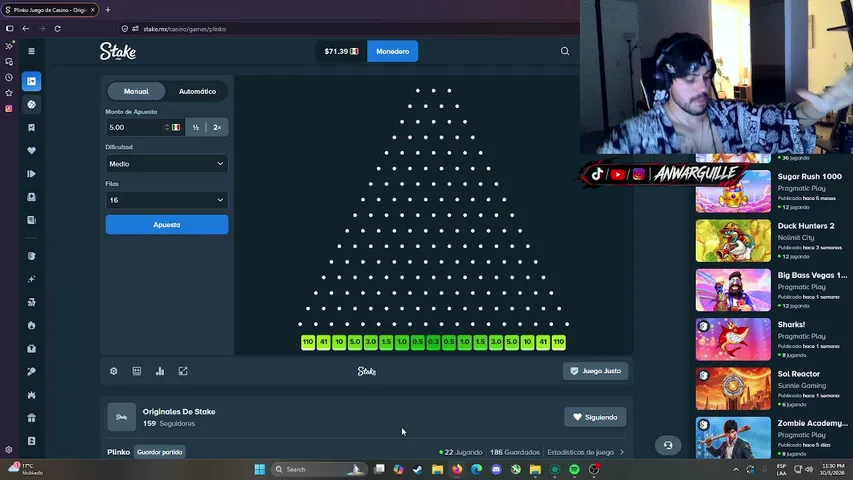Screen dimensions: 853x480
Task: Open browser sidebar star bookmarks icon
Action: tap(9, 93)
